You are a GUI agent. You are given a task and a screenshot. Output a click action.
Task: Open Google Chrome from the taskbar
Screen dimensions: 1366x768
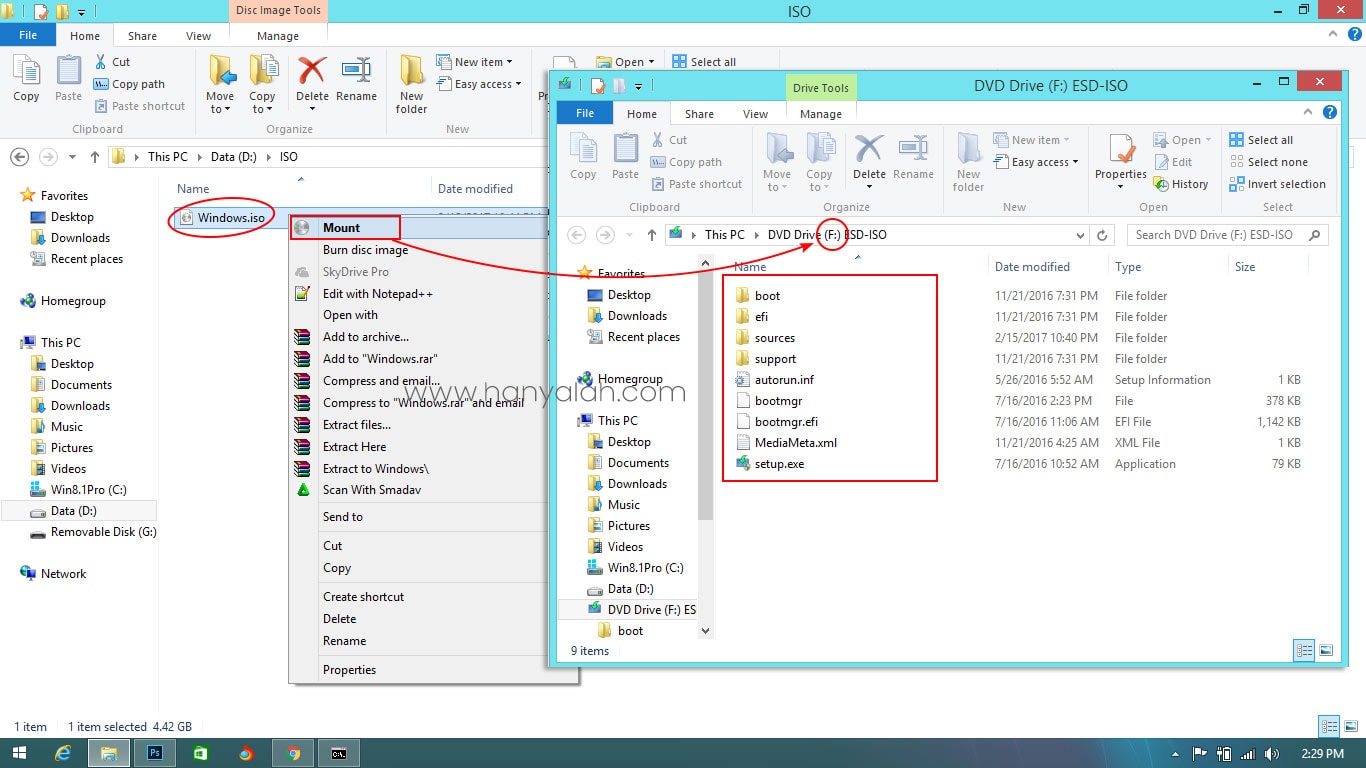pos(293,753)
